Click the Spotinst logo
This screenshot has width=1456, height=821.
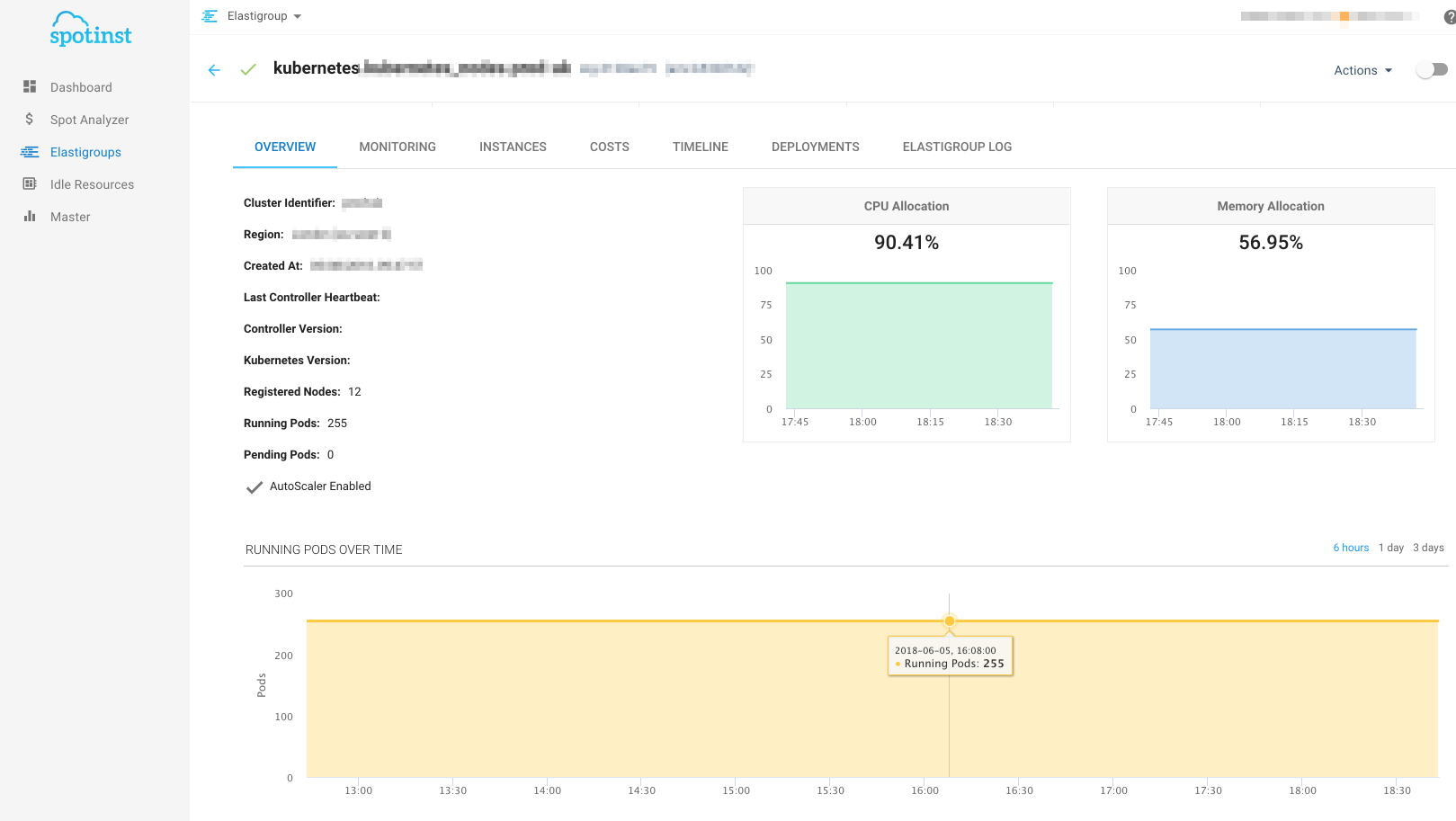(90, 30)
